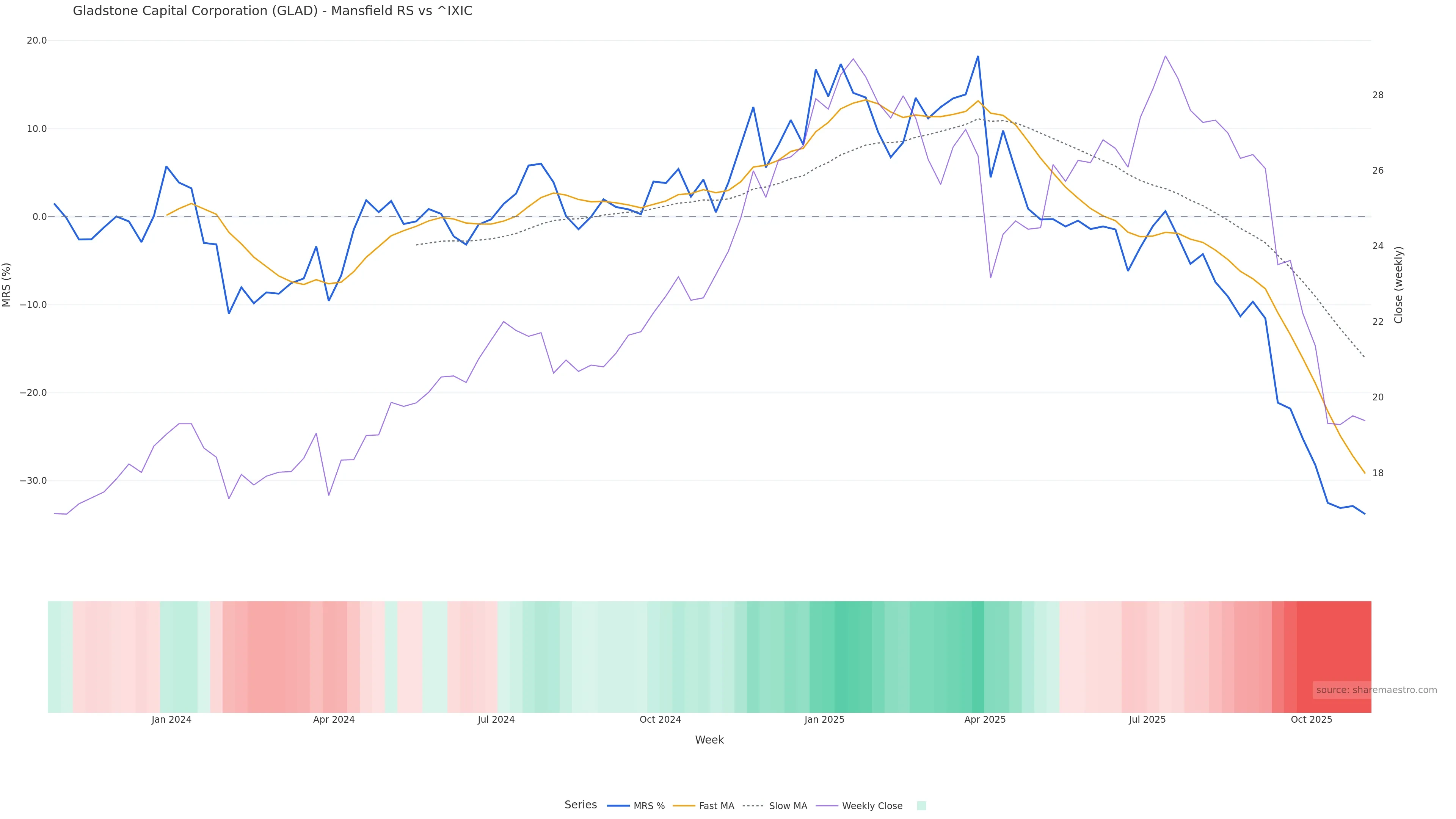Click the Jan 2024 x-axis tick label
Image resolution: width=1456 pixels, height=819 pixels.
point(171,720)
